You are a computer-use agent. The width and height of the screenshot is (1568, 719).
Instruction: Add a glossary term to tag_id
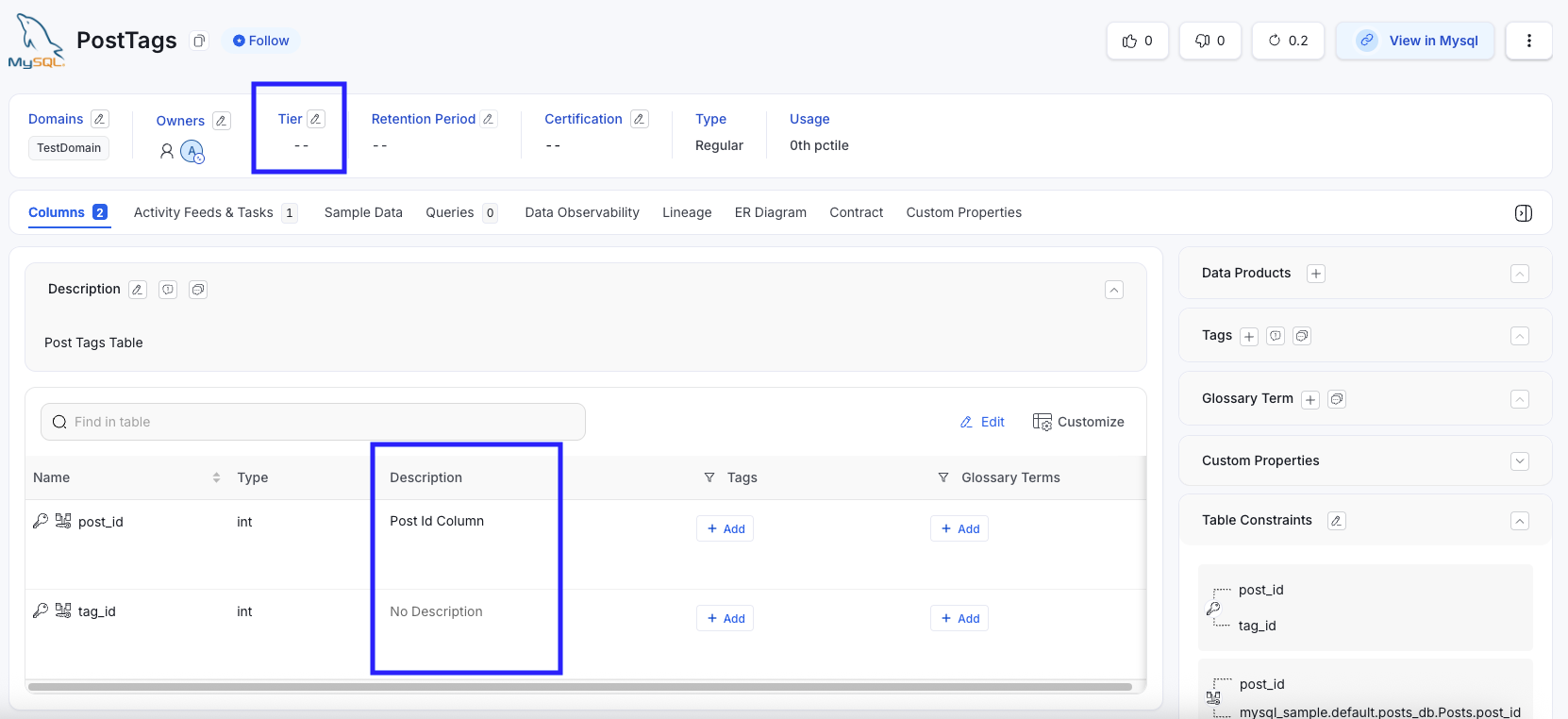pos(959,618)
